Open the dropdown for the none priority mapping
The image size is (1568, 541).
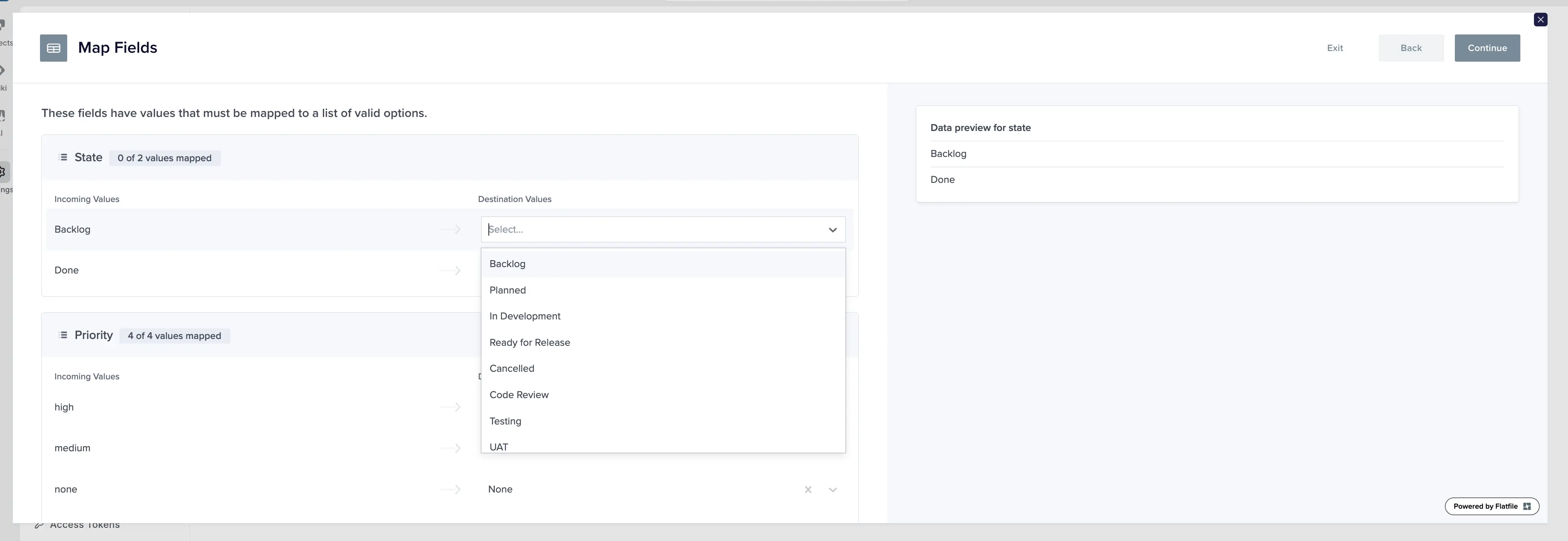pos(832,489)
